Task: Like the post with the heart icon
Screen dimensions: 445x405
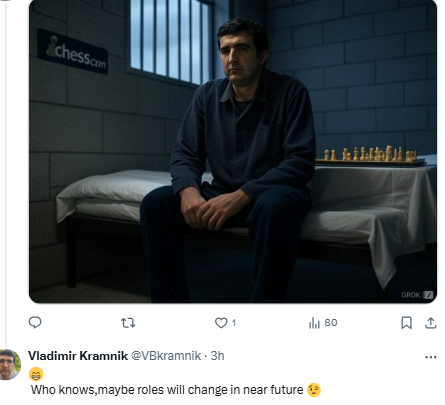Action: (x=221, y=323)
